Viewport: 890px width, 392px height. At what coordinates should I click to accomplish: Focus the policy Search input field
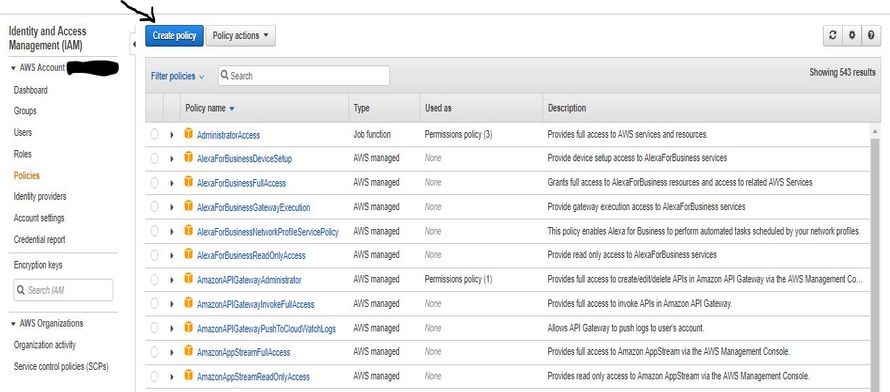click(x=304, y=75)
